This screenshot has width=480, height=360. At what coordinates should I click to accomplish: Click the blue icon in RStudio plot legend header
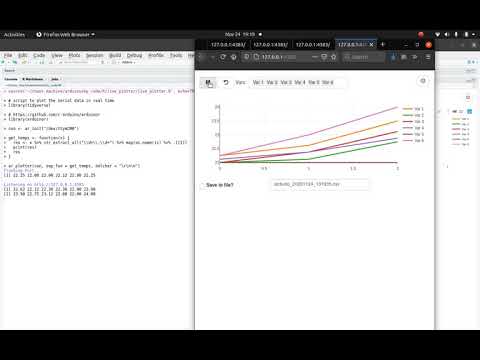470,111
